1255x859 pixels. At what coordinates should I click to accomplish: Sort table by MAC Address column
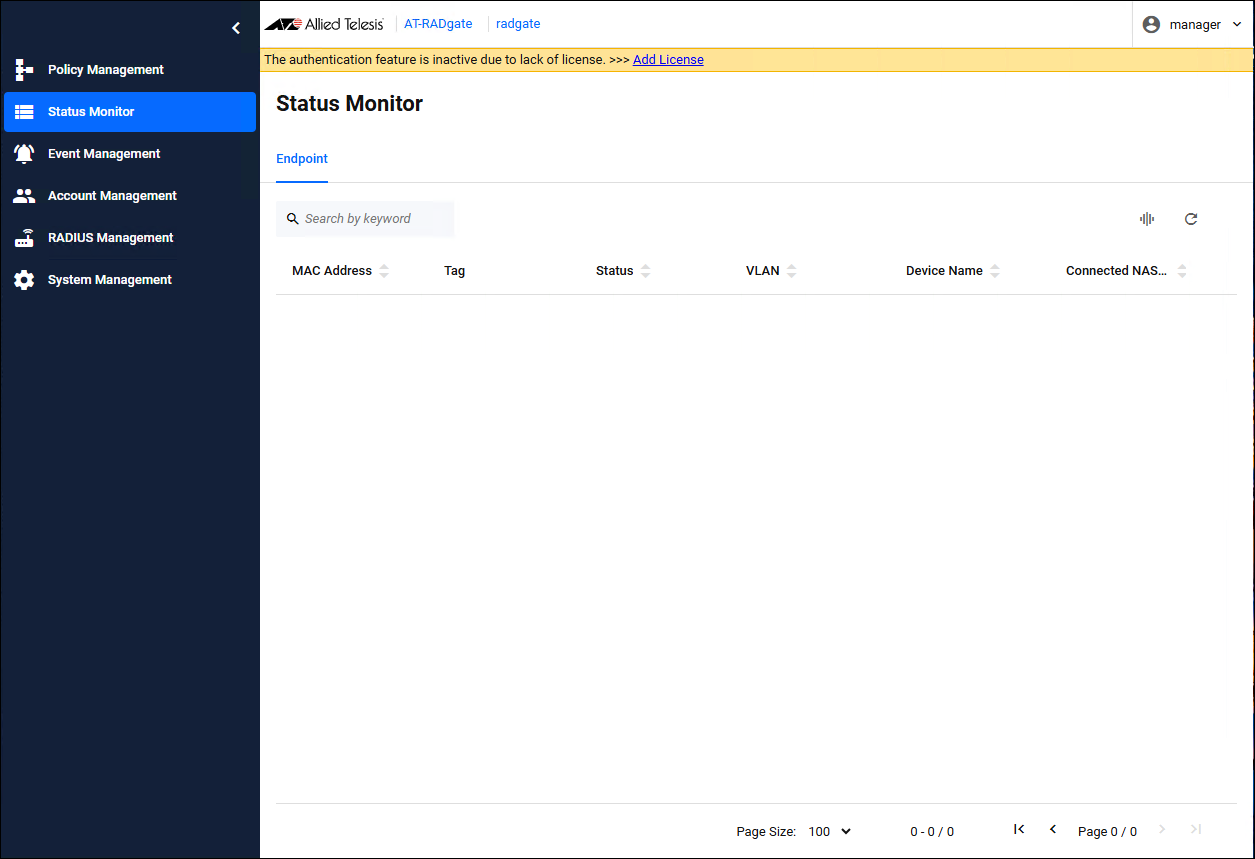[x=384, y=271]
